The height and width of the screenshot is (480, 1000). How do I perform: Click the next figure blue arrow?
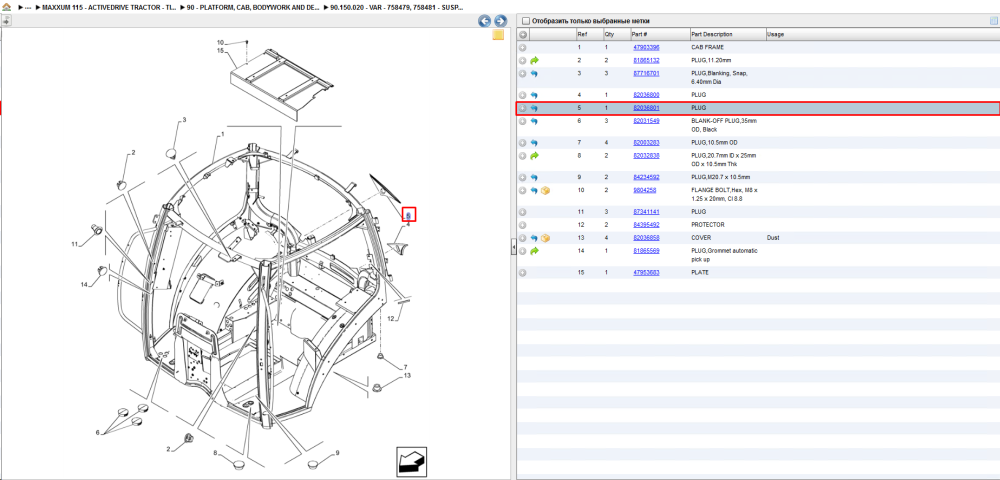click(501, 21)
